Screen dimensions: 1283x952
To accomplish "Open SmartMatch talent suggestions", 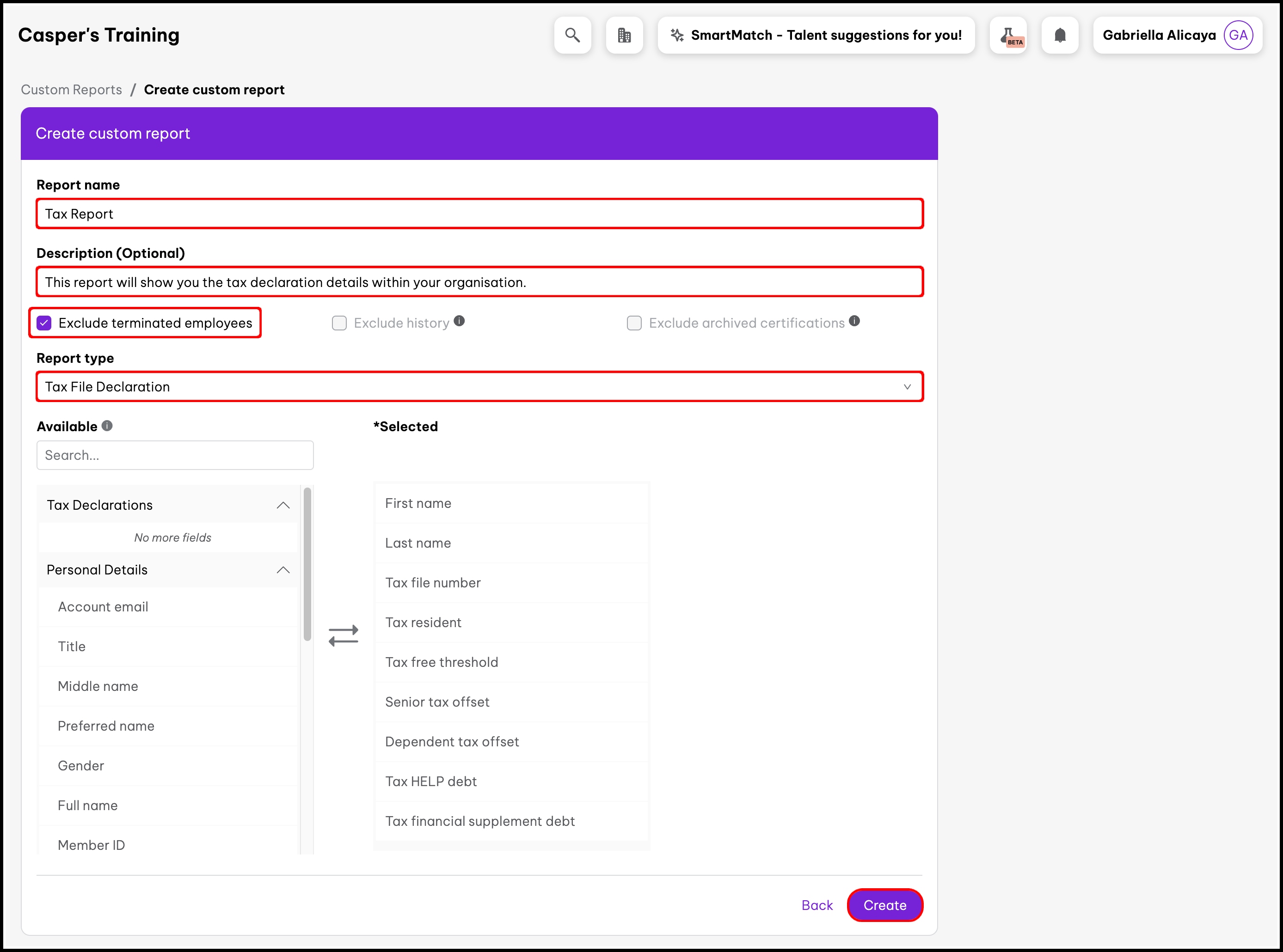I will click(816, 35).
